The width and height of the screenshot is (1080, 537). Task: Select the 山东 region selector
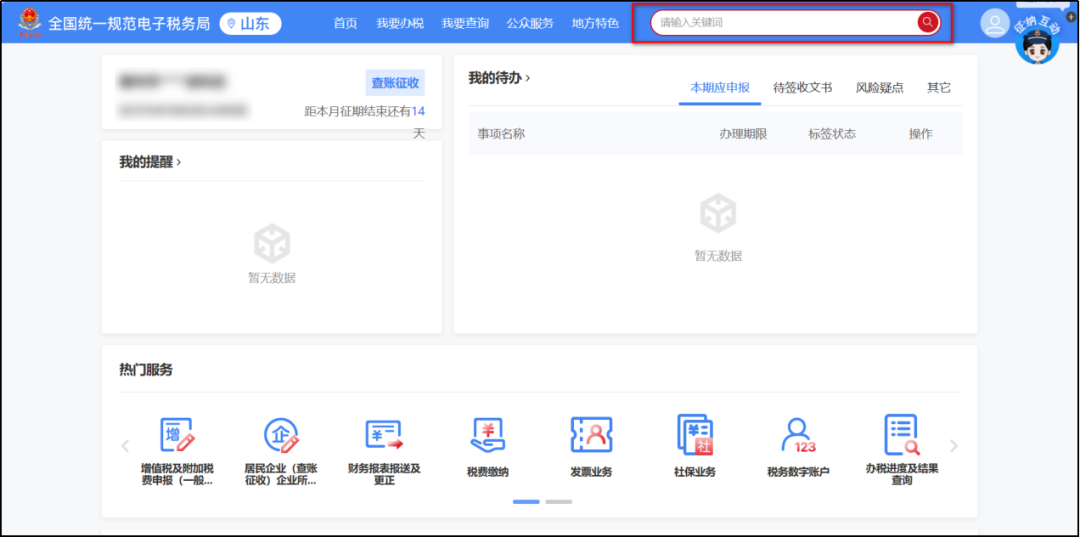click(250, 24)
